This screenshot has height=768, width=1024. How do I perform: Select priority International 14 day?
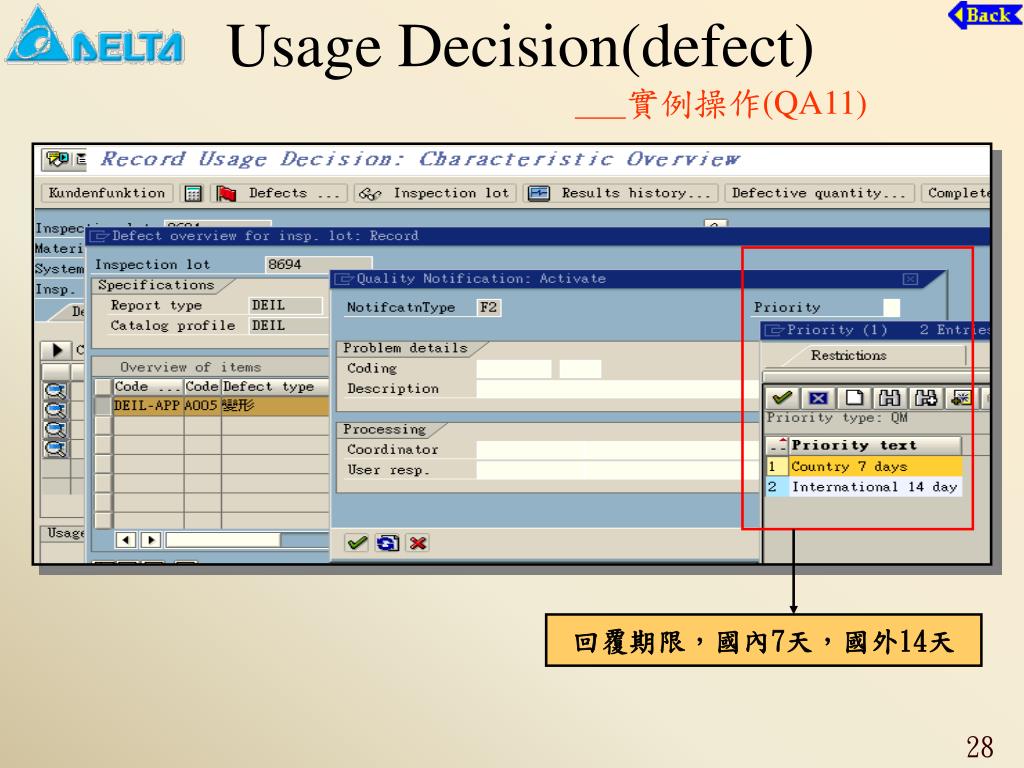(x=864, y=487)
